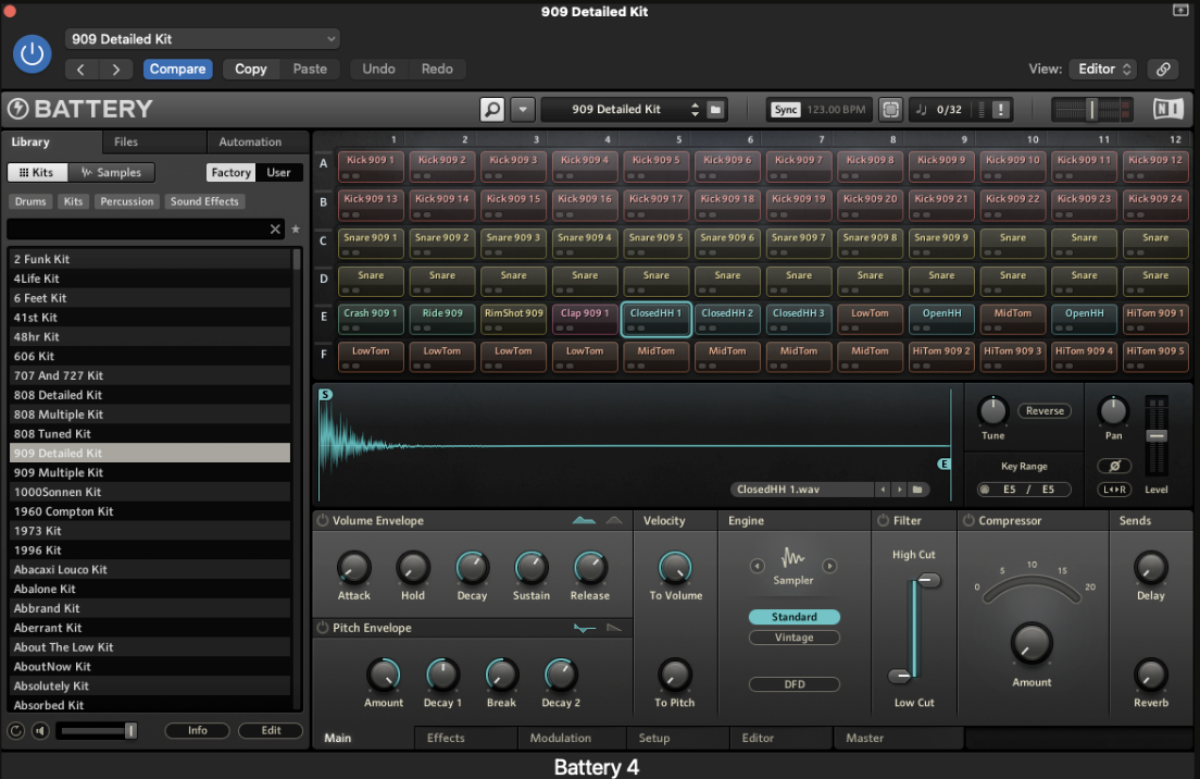Click the search magnifier icon in Battery header

coord(492,109)
